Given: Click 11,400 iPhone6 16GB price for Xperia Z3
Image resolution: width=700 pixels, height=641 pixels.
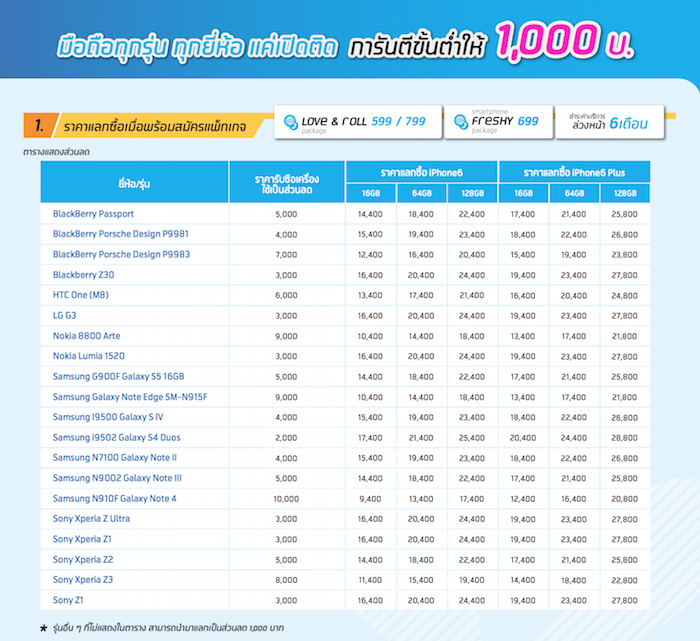Looking at the screenshot, I should pyautogui.click(x=370, y=580).
